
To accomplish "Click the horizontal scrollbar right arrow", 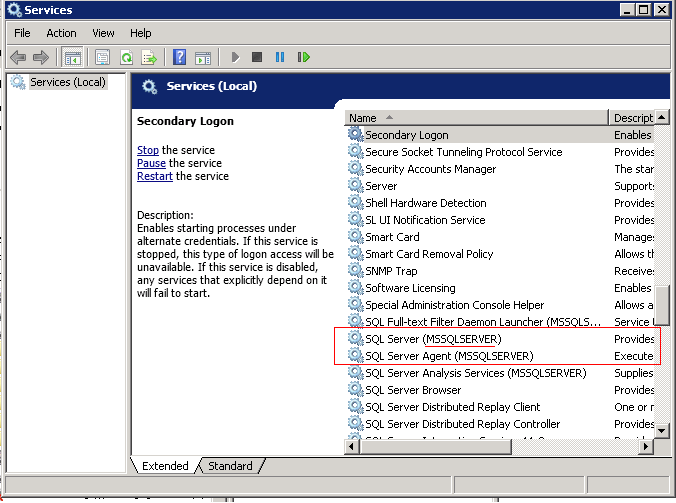I will point(645,447).
